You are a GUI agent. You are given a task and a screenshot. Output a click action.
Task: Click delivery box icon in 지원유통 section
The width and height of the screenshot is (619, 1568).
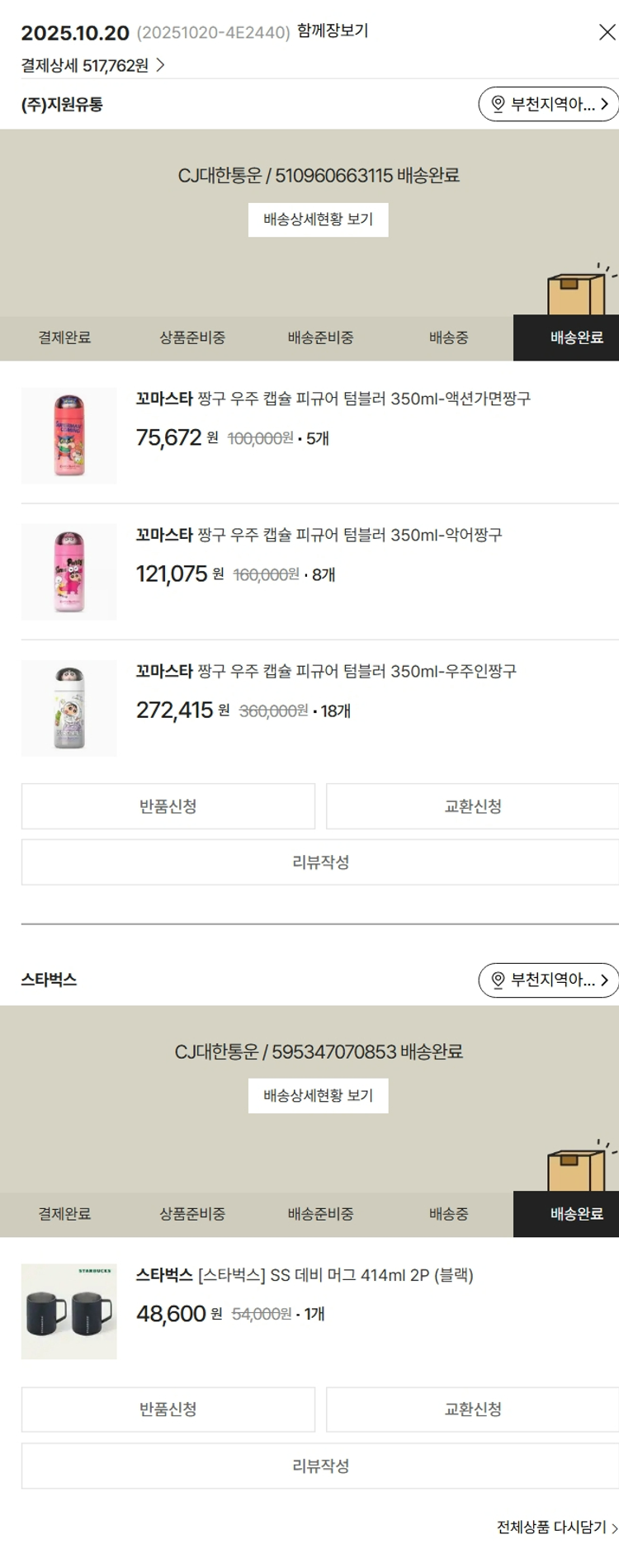coord(578,291)
